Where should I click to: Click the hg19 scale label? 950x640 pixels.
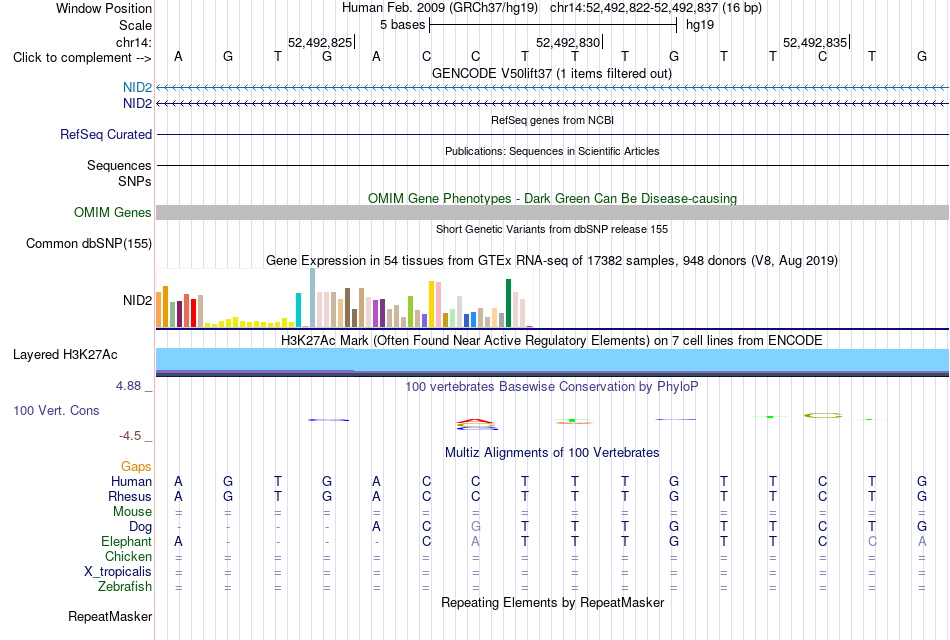click(700, 25)
